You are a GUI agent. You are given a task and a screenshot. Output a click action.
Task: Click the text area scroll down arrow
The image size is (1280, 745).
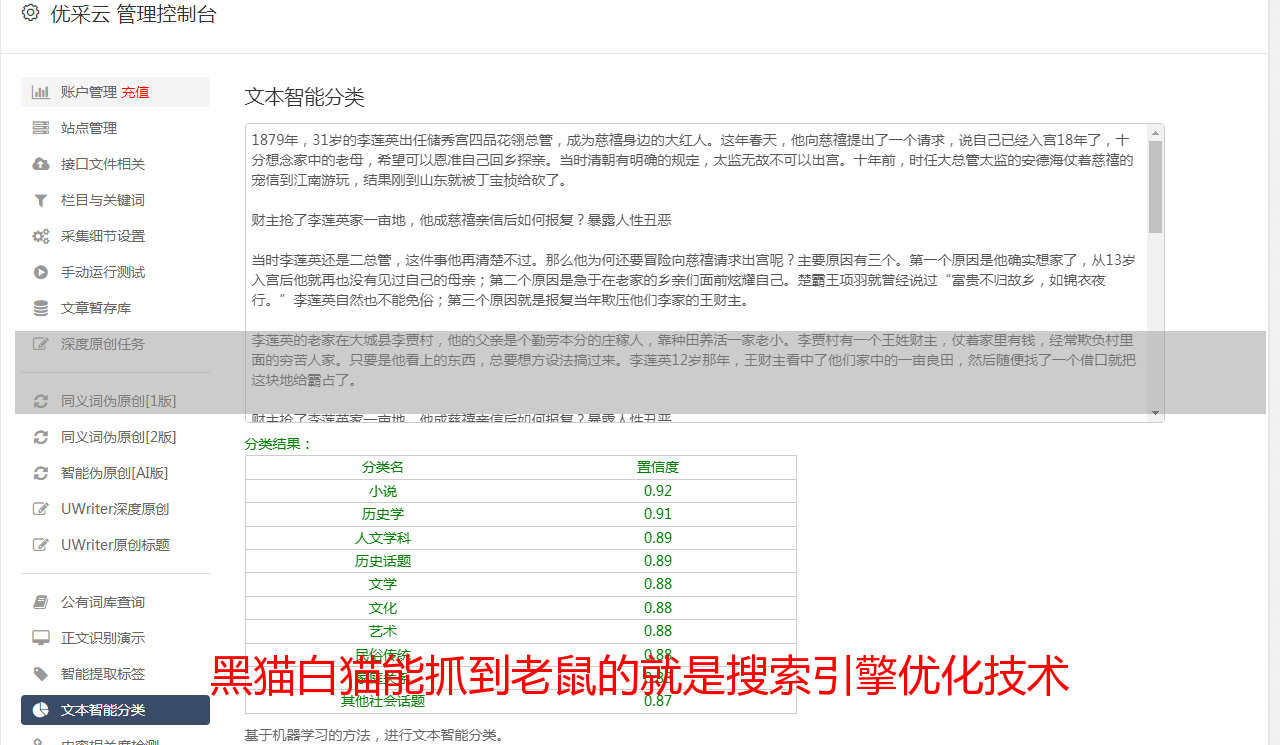click(1156, 413)
